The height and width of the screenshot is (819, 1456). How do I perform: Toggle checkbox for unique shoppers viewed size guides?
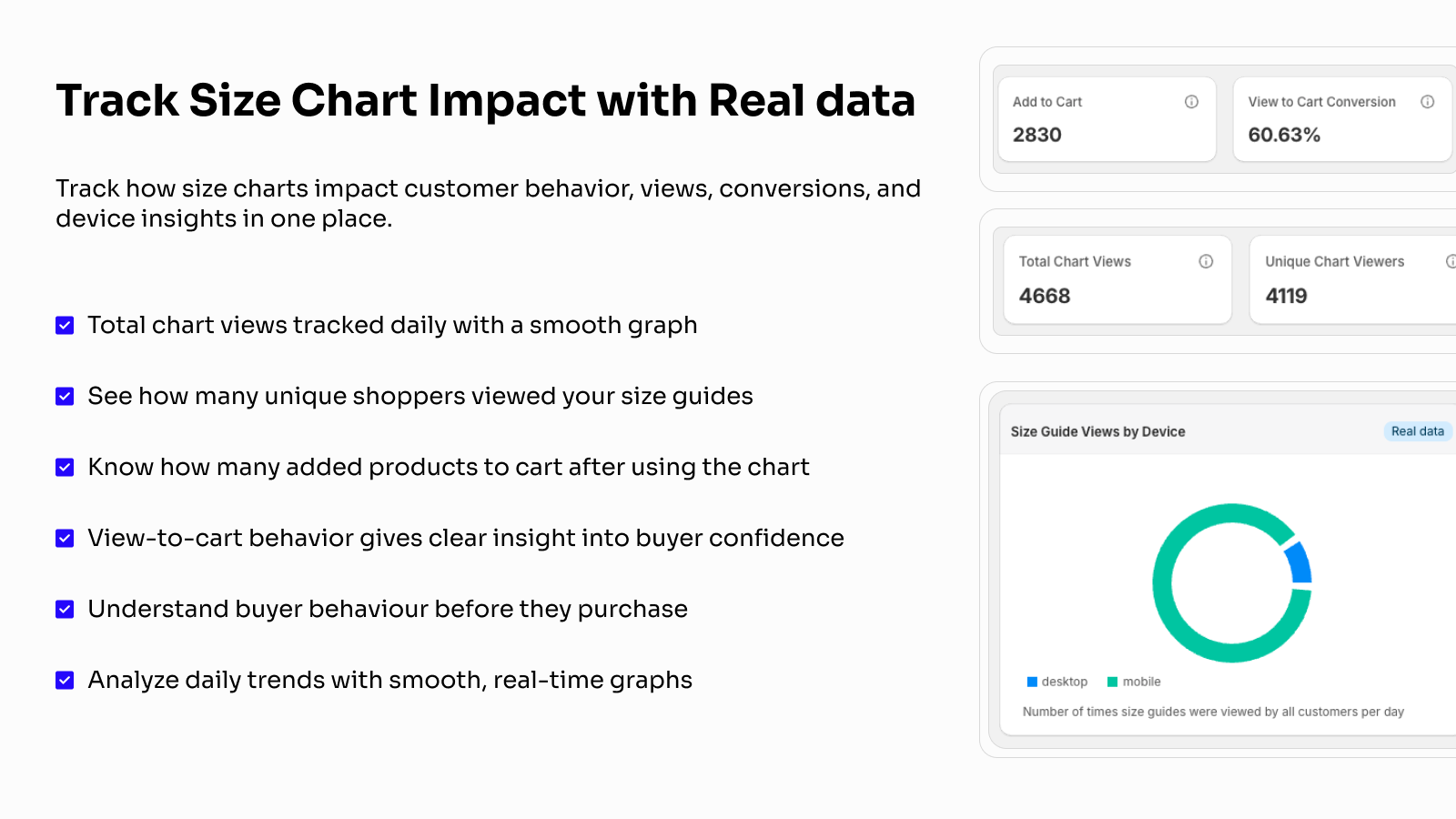pos(65,396)
